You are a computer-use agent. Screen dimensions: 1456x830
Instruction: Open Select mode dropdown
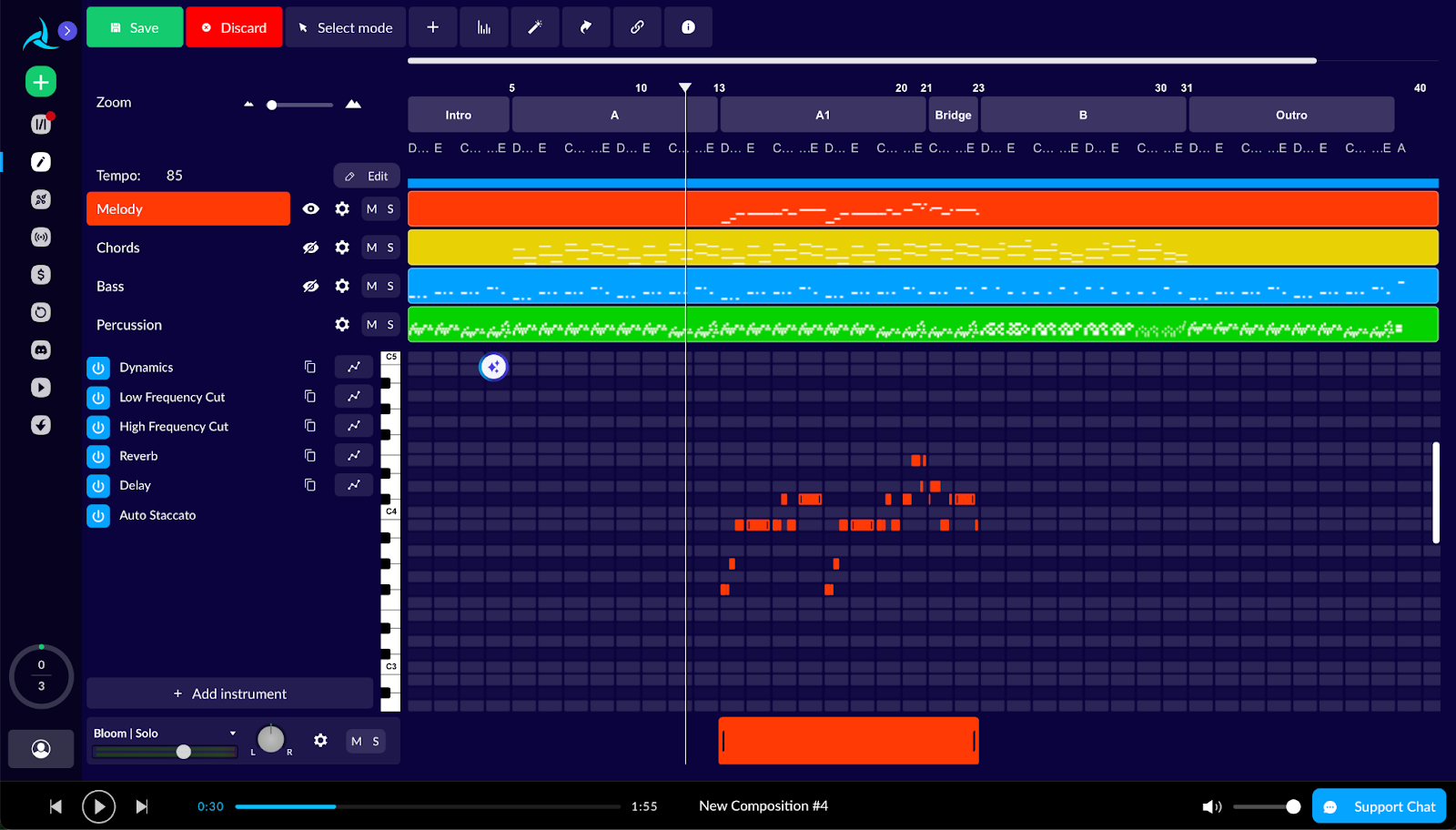point(346,27)
